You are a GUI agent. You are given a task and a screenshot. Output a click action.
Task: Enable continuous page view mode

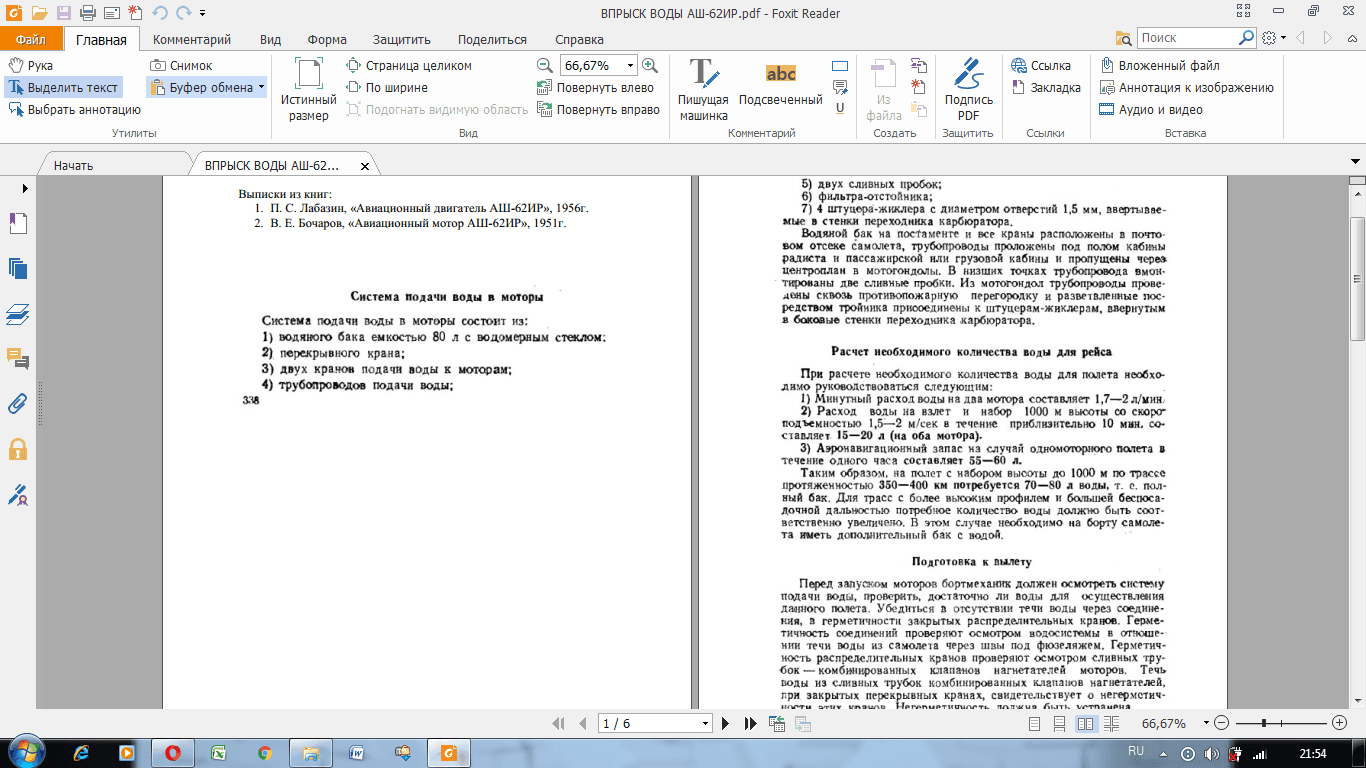point(1060,723)
